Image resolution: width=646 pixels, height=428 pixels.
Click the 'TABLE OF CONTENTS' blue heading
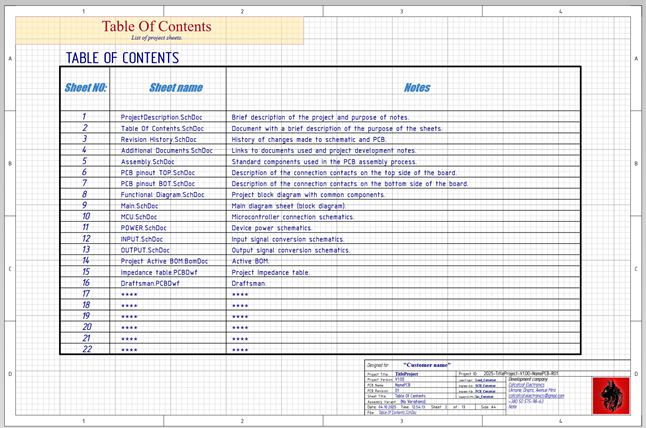pos(122,58)
